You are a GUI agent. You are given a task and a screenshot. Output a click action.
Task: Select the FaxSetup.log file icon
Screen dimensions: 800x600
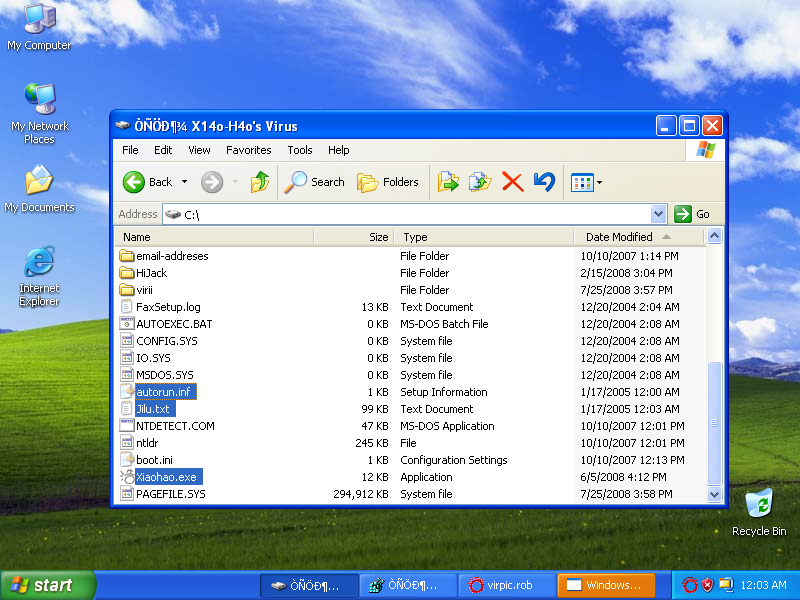pos(127,307)
